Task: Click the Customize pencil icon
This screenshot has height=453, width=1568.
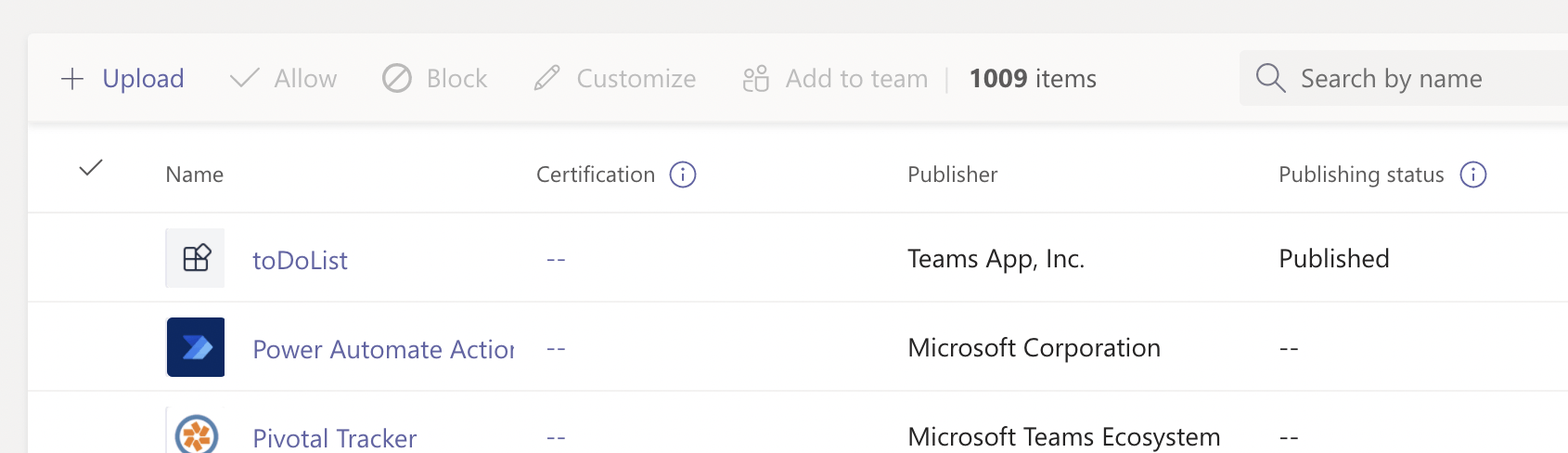Action: 547,79
